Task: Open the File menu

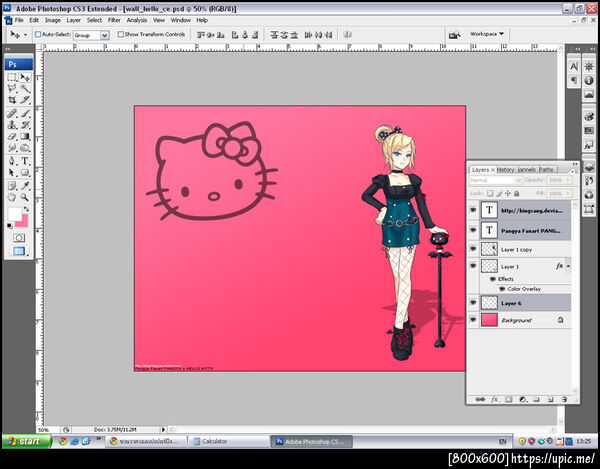Action: pyautogui.click(x=19, y=20)
